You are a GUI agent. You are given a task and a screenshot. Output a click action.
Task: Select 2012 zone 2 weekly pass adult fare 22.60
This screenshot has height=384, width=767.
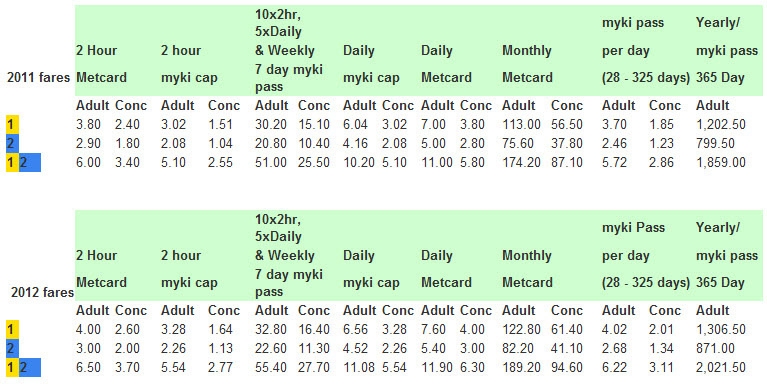click(x=271, y=349)
